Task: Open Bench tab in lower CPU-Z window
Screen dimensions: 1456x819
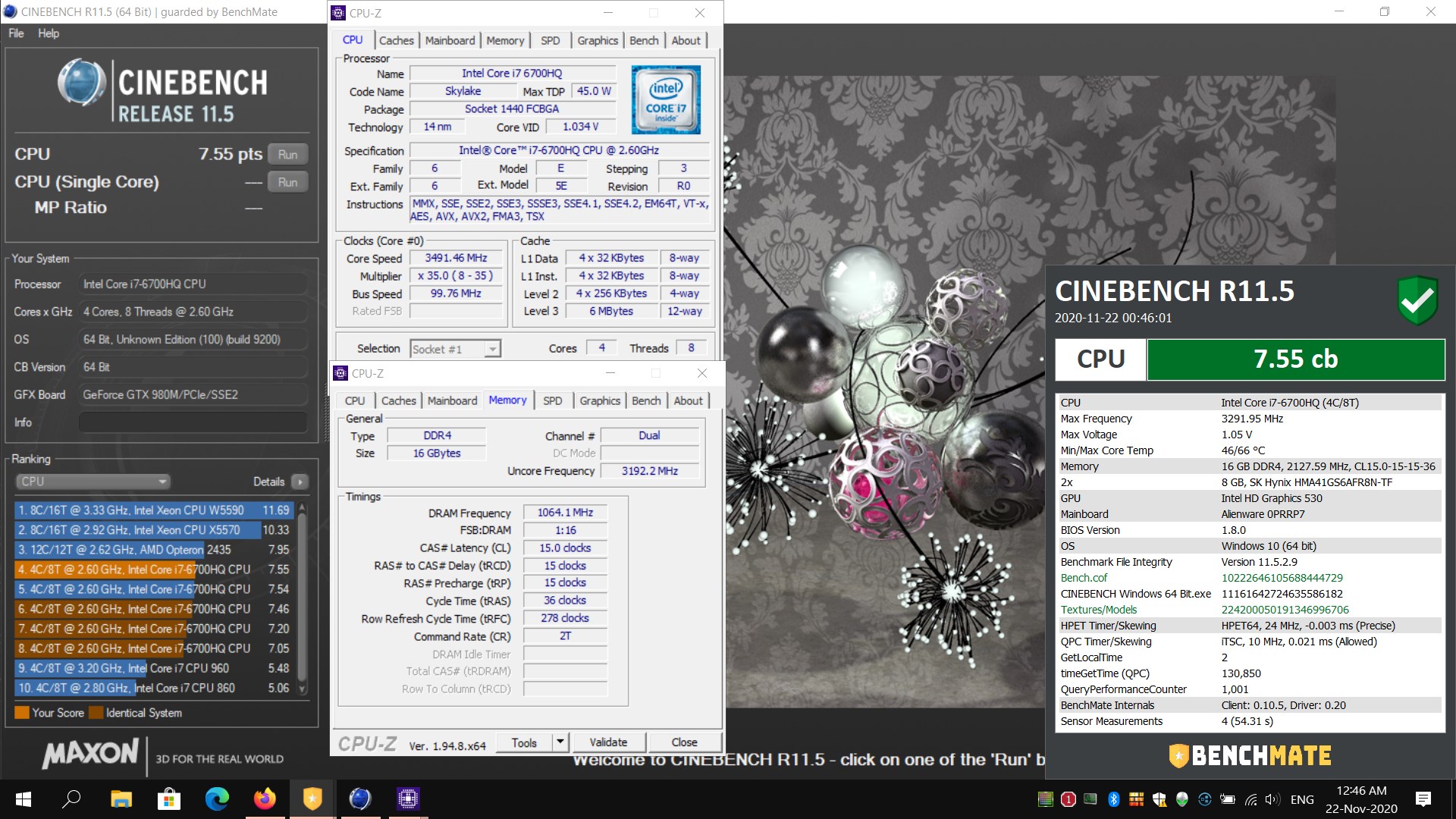Action: (x=646, y=400)
